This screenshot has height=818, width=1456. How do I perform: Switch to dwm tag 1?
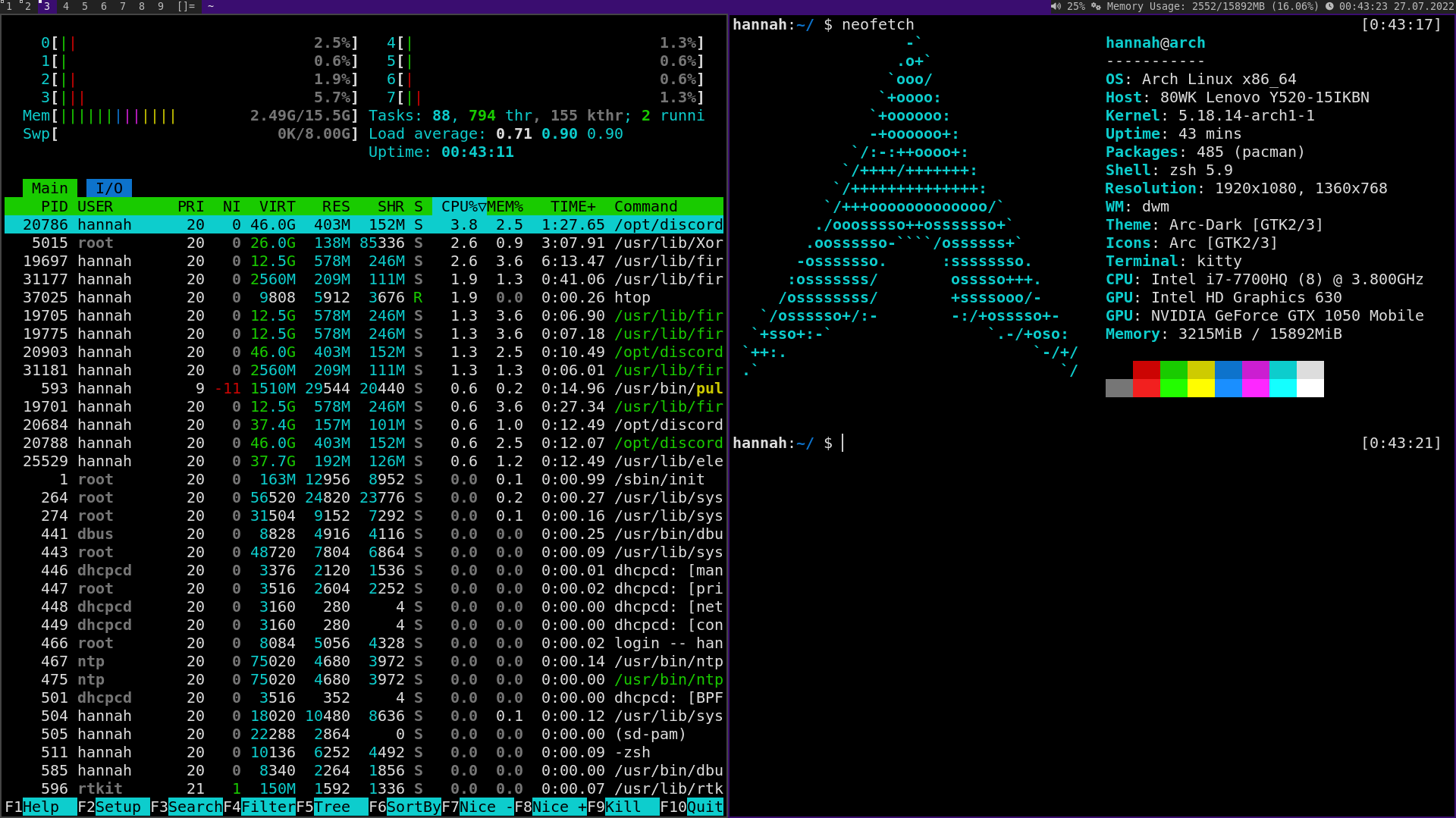click(x=8, y=6)
